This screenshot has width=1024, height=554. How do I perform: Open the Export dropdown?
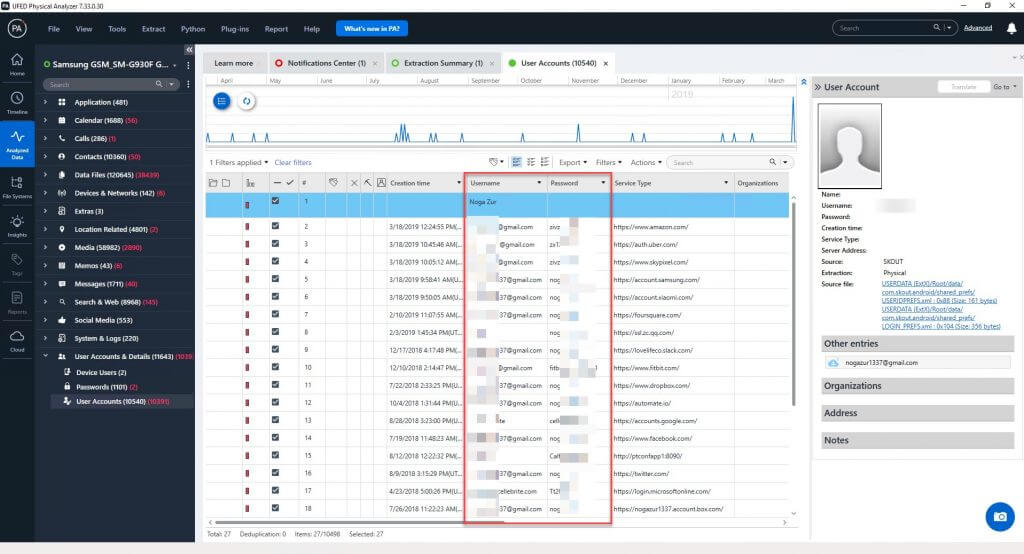573,162
